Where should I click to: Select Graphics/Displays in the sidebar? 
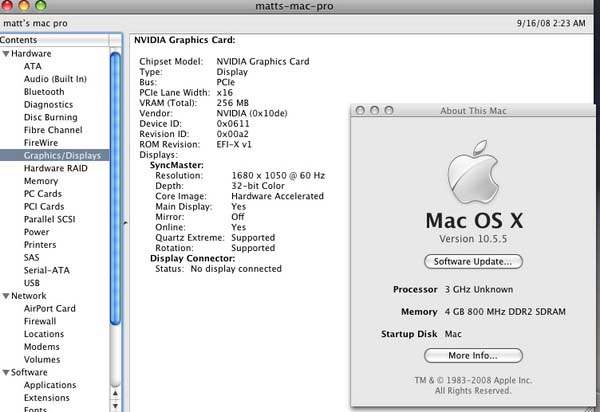click(x=60, y=155)
